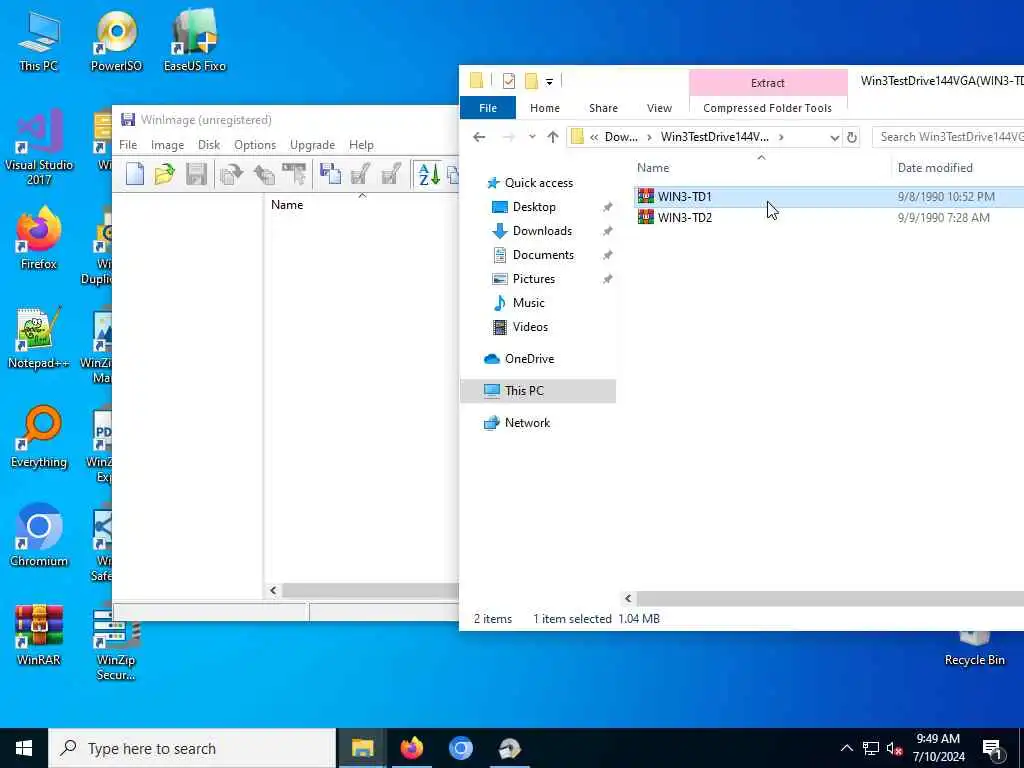
Task: Open PowerISO desktop shortcut
Action: point(116,42)
